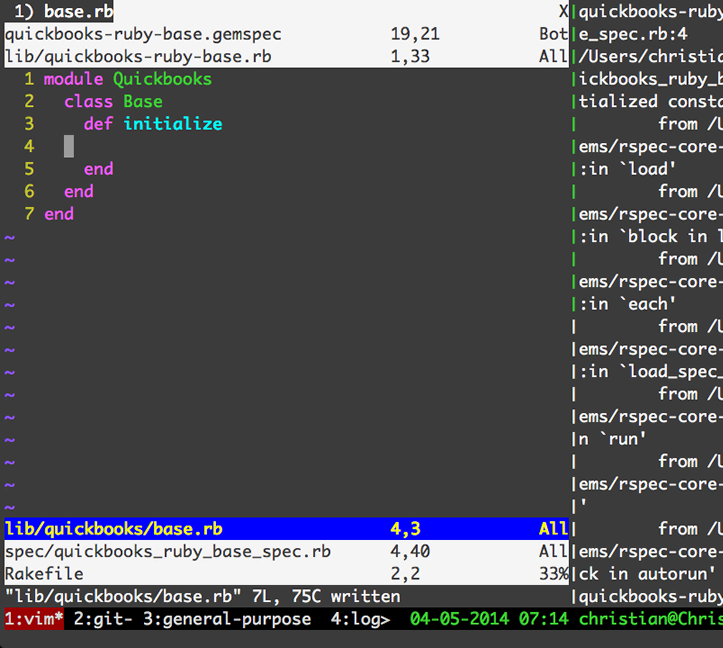723x648 pixels.
Task: Click '/Users/christia' path in right pane
Action: coord(651,57)
